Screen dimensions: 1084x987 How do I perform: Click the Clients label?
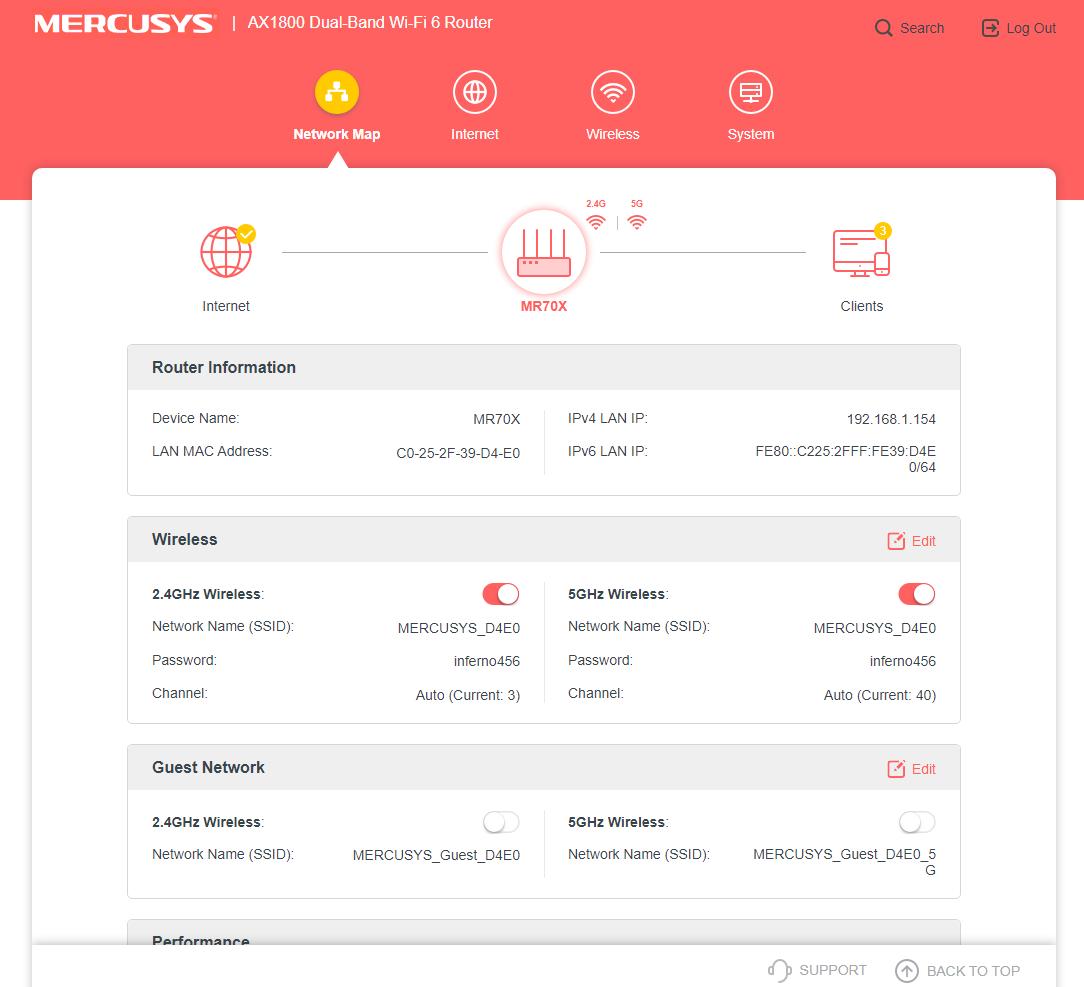pyautogui.click(x=861, y=306)
